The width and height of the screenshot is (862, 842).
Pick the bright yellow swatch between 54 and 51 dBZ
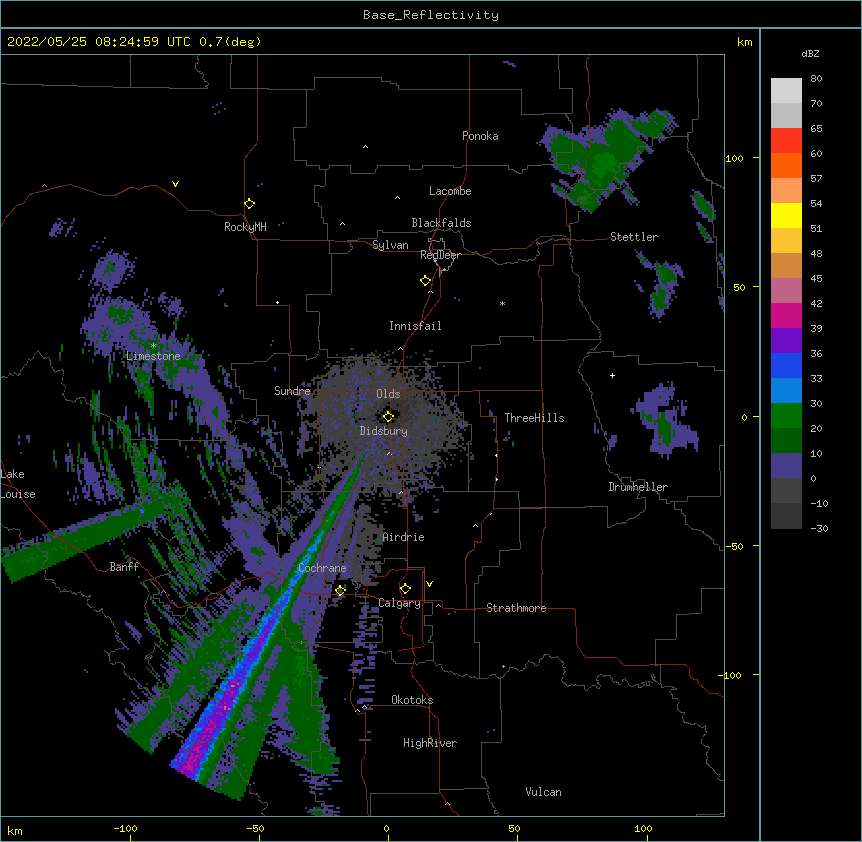786,215
